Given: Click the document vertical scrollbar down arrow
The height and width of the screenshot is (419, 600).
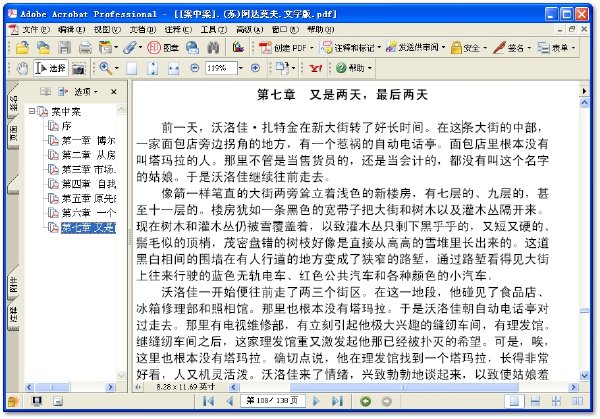Looking at the screenshot, I should tap(584, 375).
